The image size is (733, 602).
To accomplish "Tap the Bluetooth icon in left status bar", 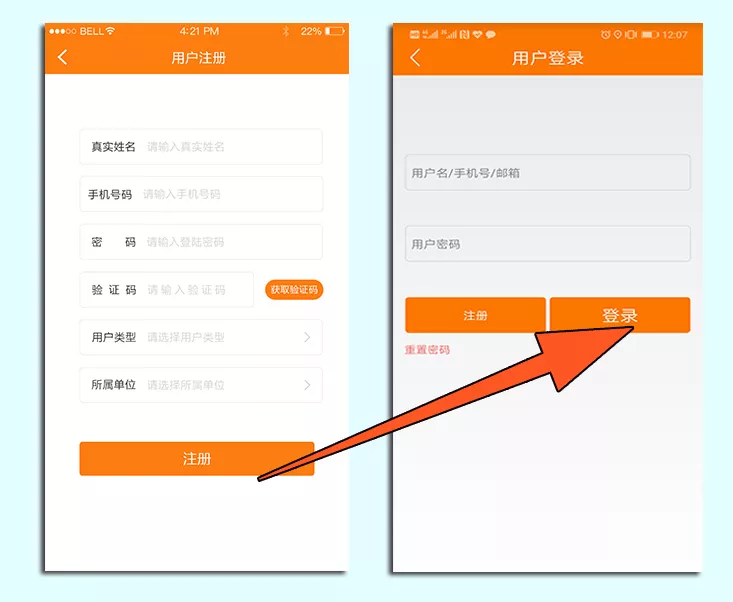I will [285, 32].
